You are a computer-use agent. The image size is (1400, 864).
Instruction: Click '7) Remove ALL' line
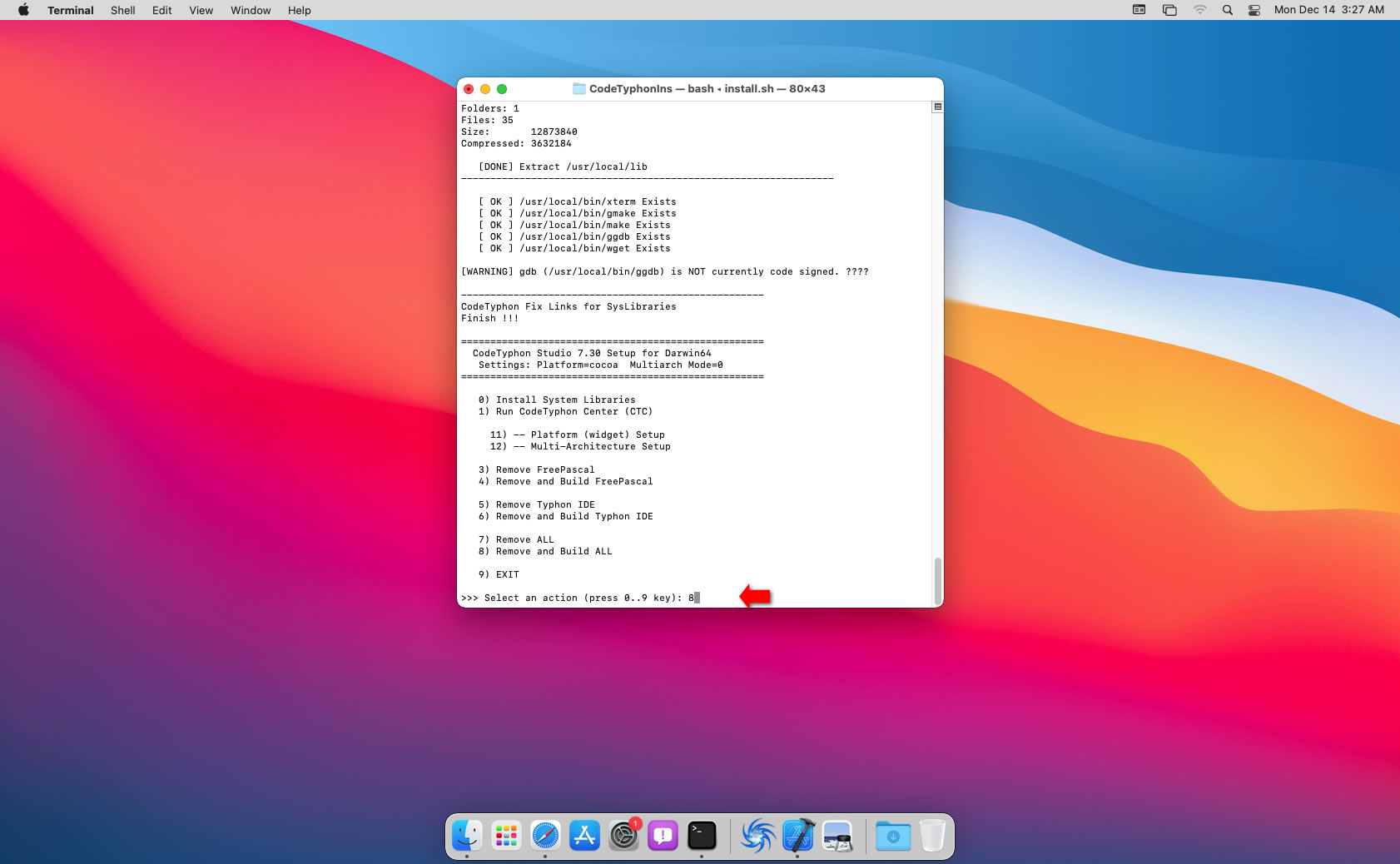point(516,539)
